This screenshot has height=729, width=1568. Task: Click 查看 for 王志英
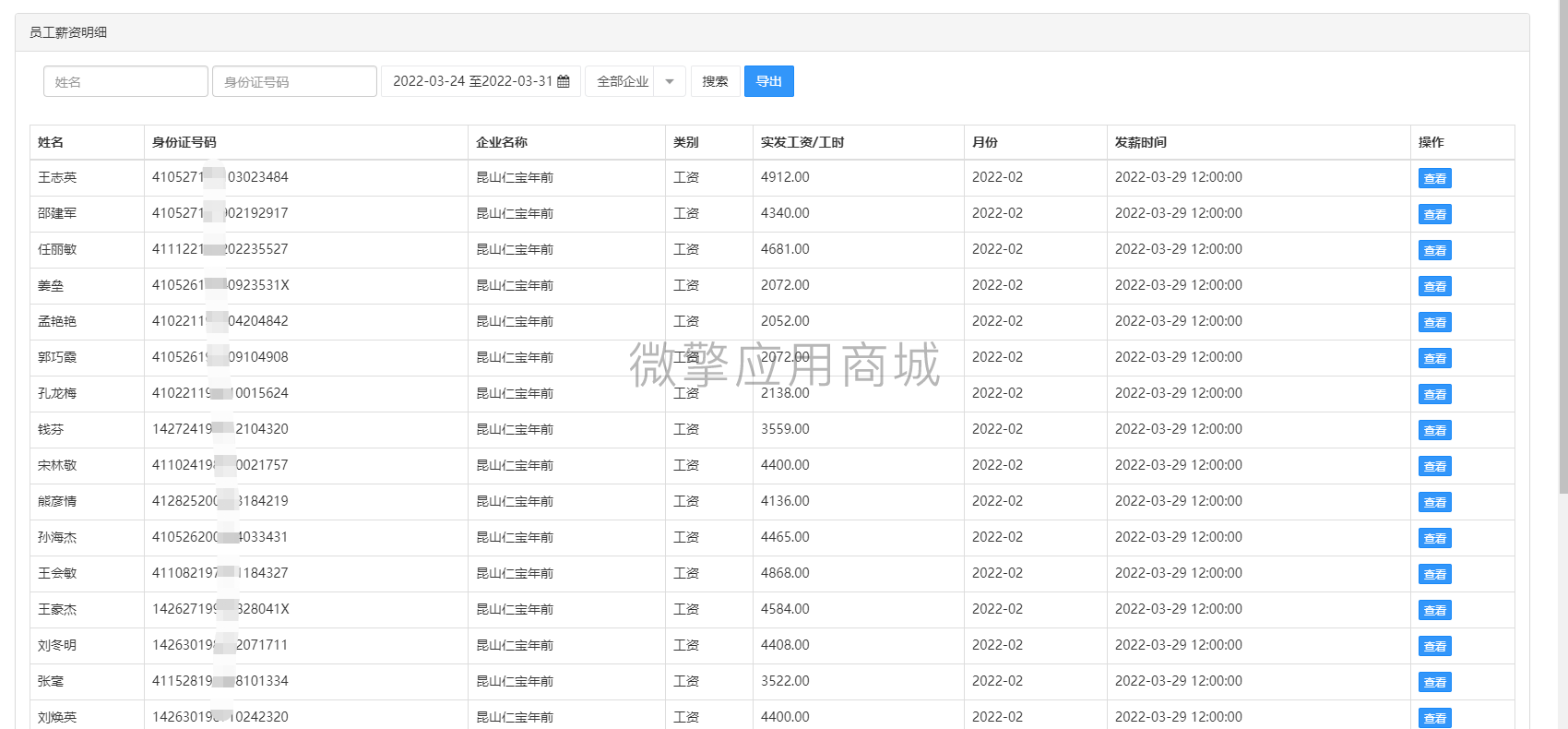click(x=1434, y=178)
